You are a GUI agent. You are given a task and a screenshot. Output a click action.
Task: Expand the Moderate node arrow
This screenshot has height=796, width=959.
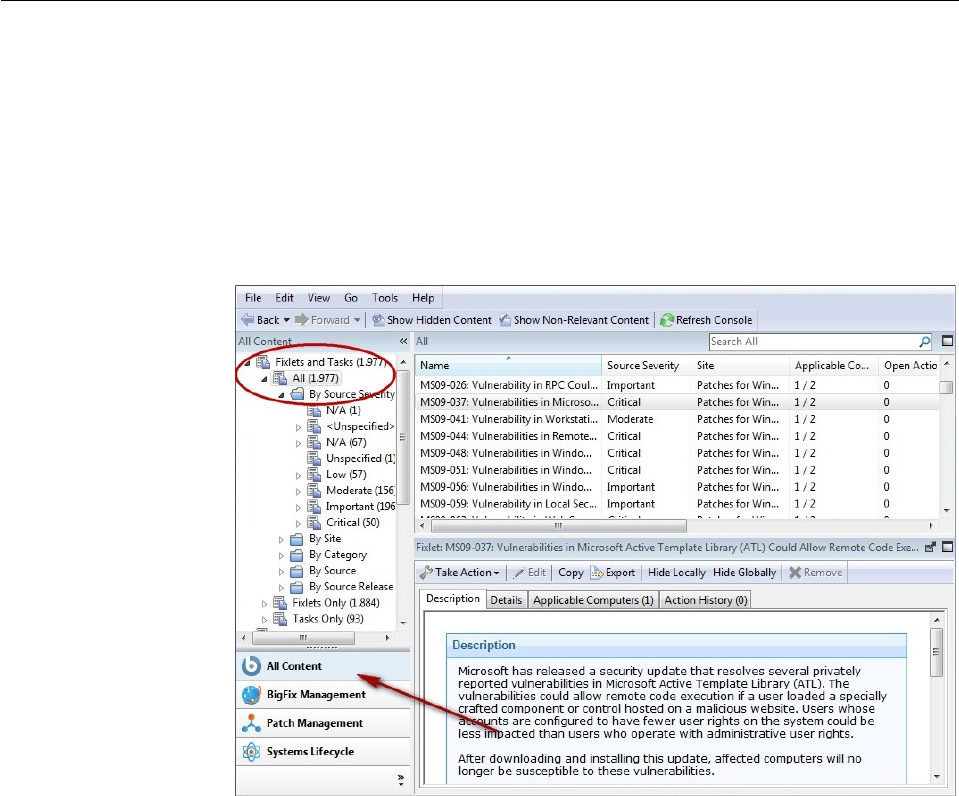298,491
